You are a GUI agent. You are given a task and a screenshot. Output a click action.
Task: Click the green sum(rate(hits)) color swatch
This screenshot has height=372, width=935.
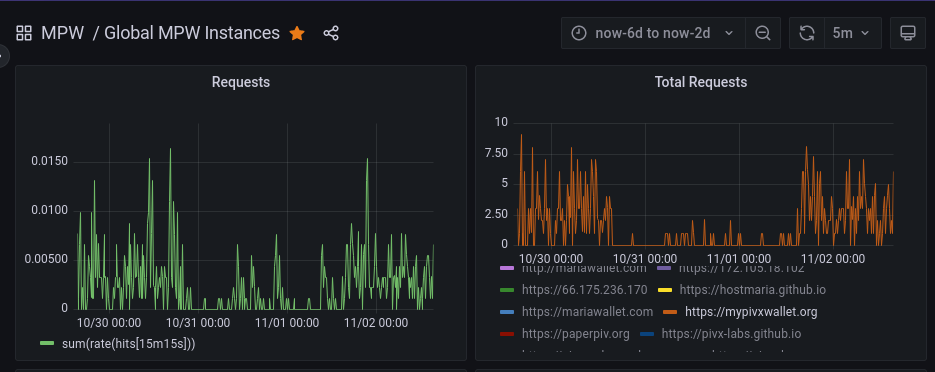47,343
